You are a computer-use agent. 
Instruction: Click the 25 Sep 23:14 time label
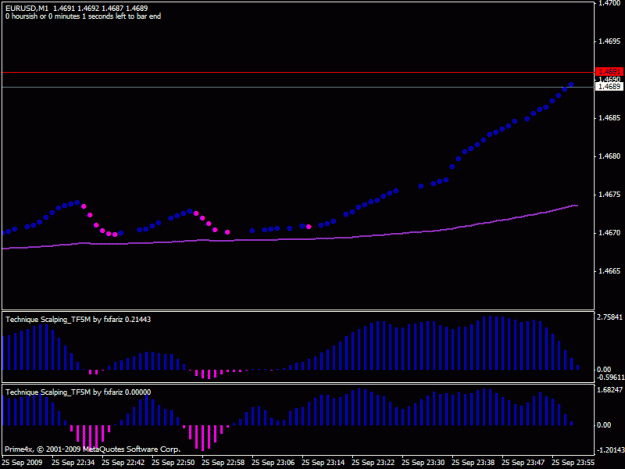pos(323,463)
